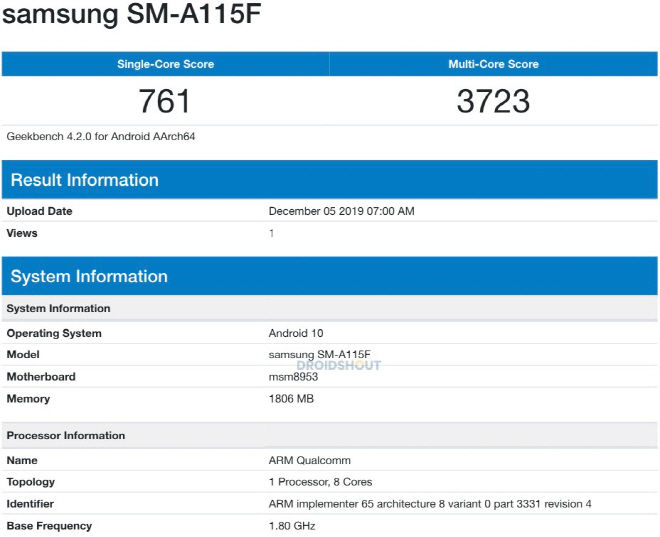Viewport: 660px width, 537px height.
Task: Click the single-core score value 761
Action: 165,101
